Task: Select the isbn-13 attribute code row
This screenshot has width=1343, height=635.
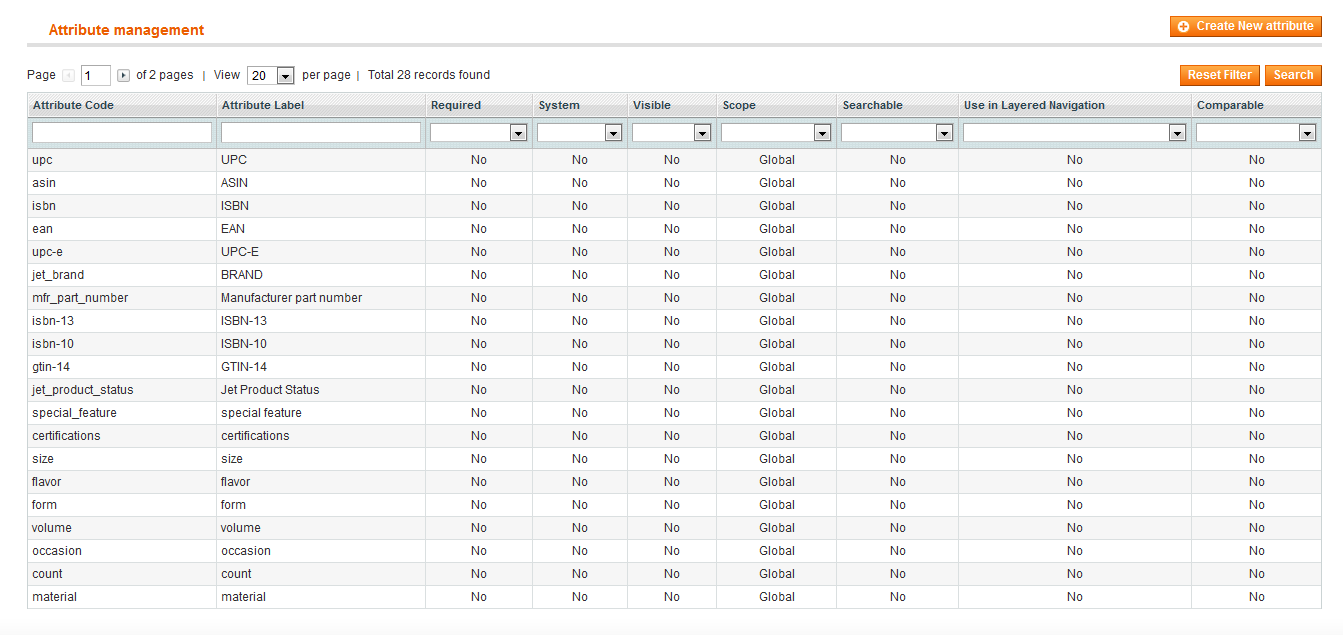Action: 674,321
